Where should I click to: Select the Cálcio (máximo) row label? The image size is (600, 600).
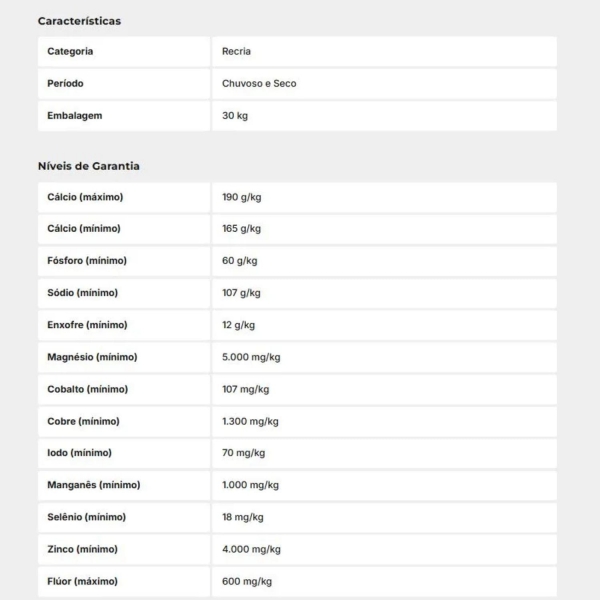85,197
